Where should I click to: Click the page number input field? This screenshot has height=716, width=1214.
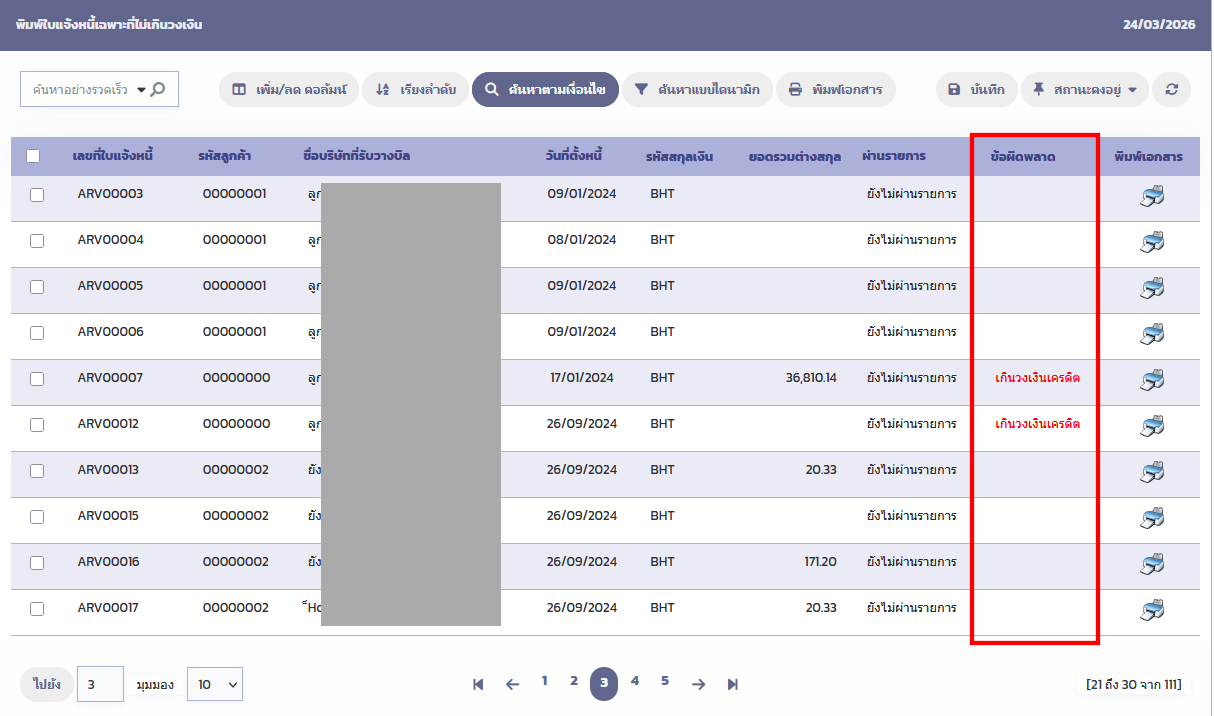tap(100, 684)
